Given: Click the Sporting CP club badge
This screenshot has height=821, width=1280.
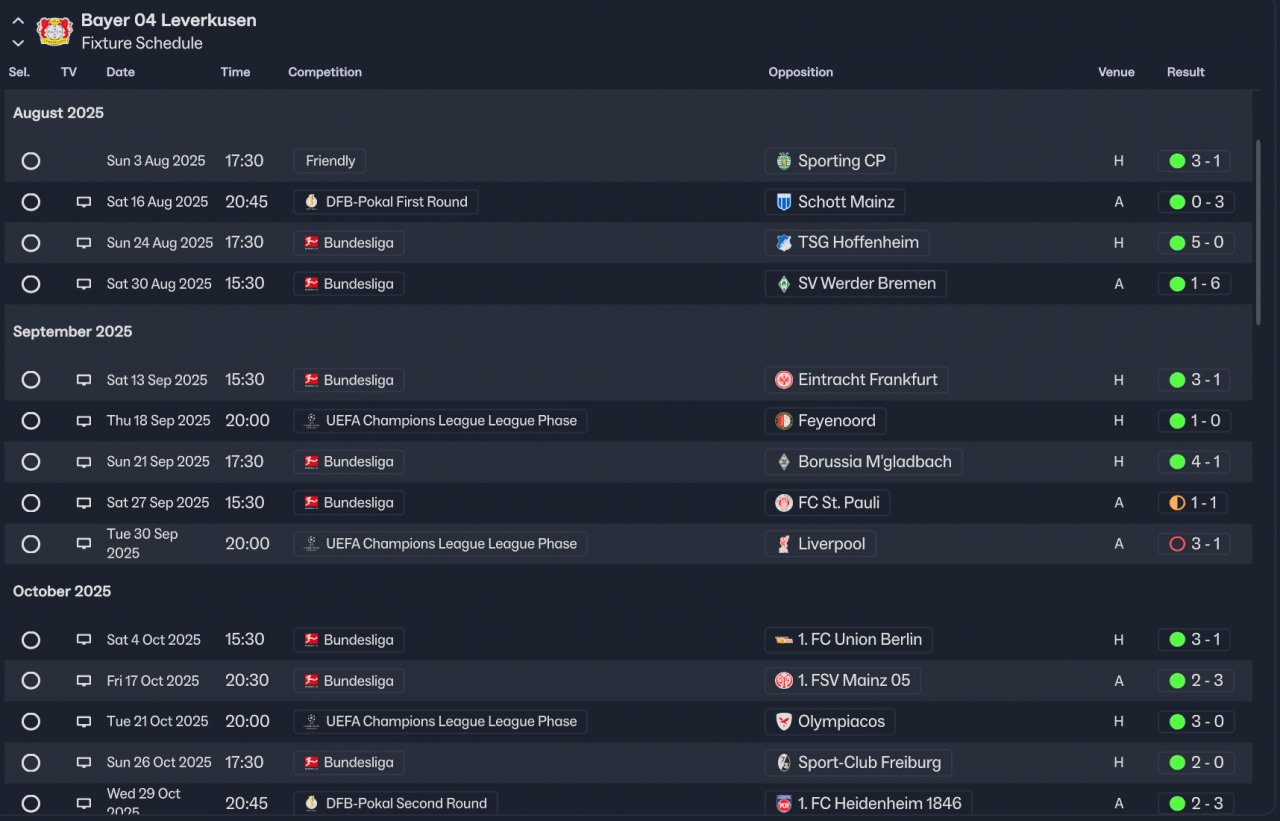Looking at the screenshot, I should pyautogui.click(x=784, y=161).
